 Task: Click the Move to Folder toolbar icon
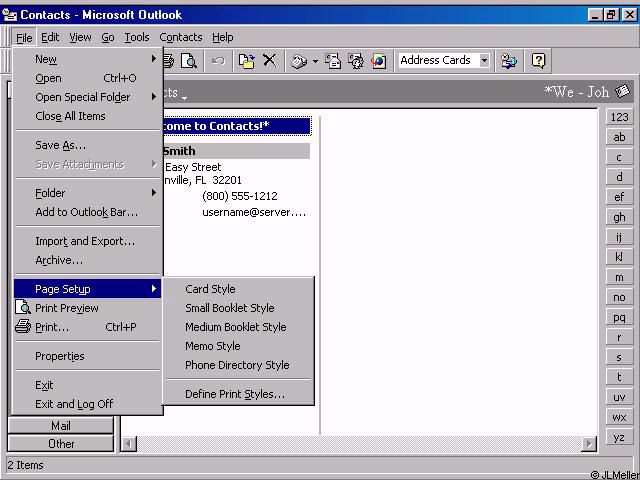click(247, 61)
